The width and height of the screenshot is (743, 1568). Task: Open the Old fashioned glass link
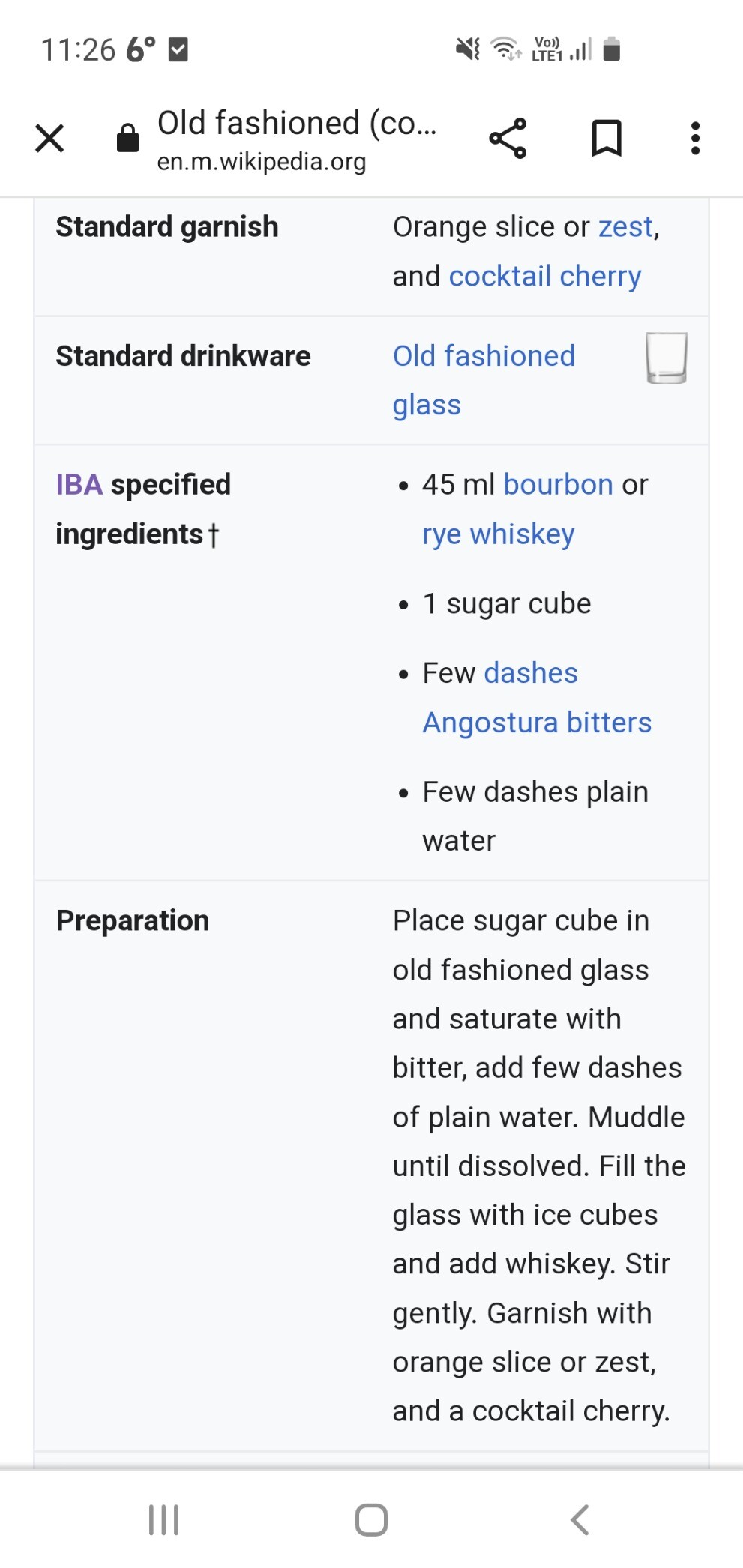click(x=484, y=356)
